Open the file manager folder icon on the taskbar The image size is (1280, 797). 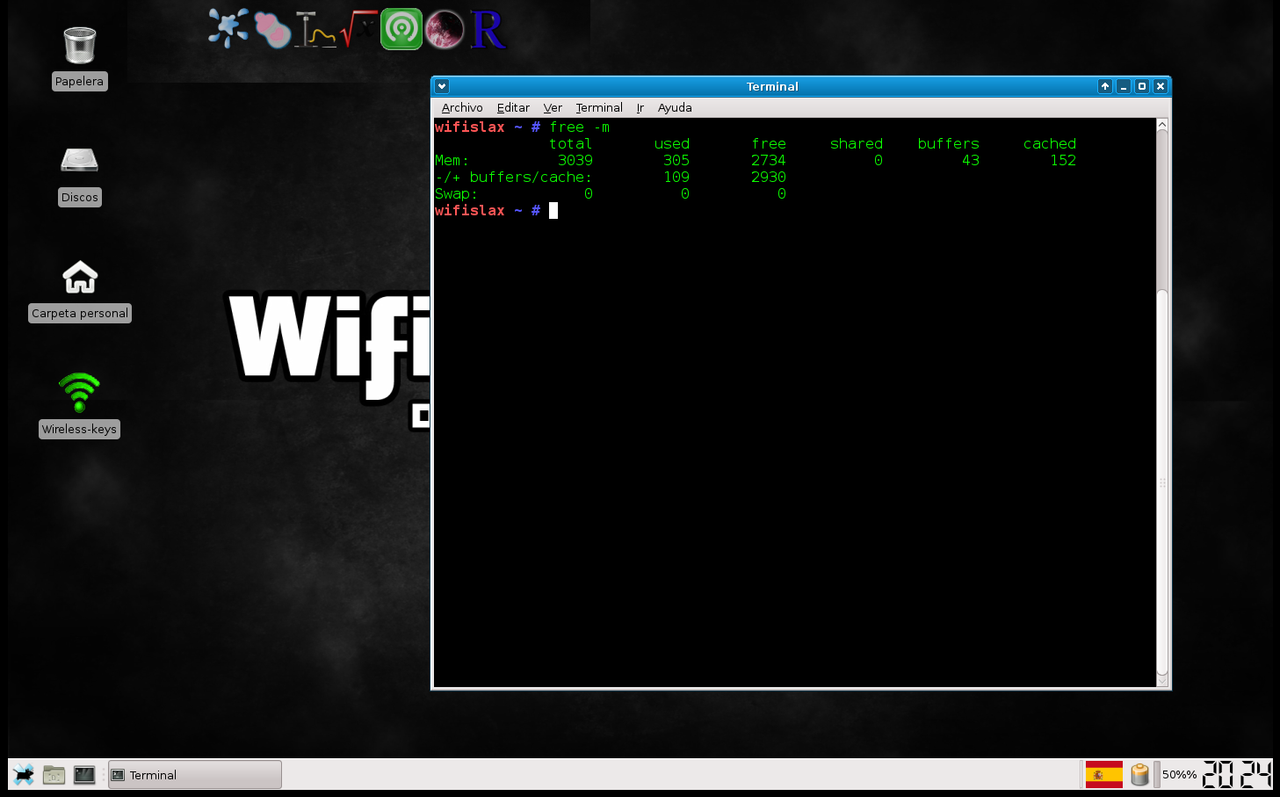click(x=54, y=774)
